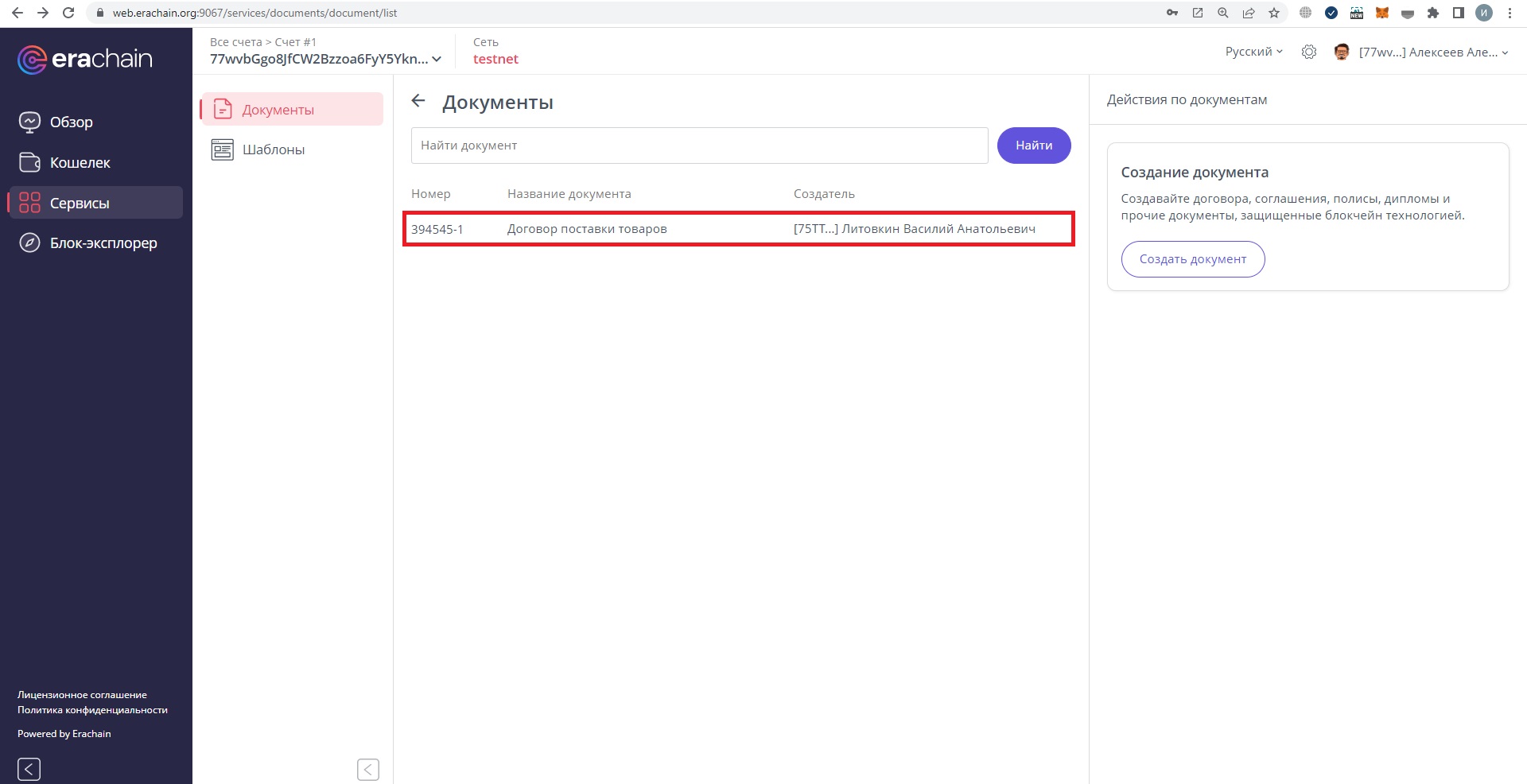Open the Обзор overview section

click(x=71, y=122)
